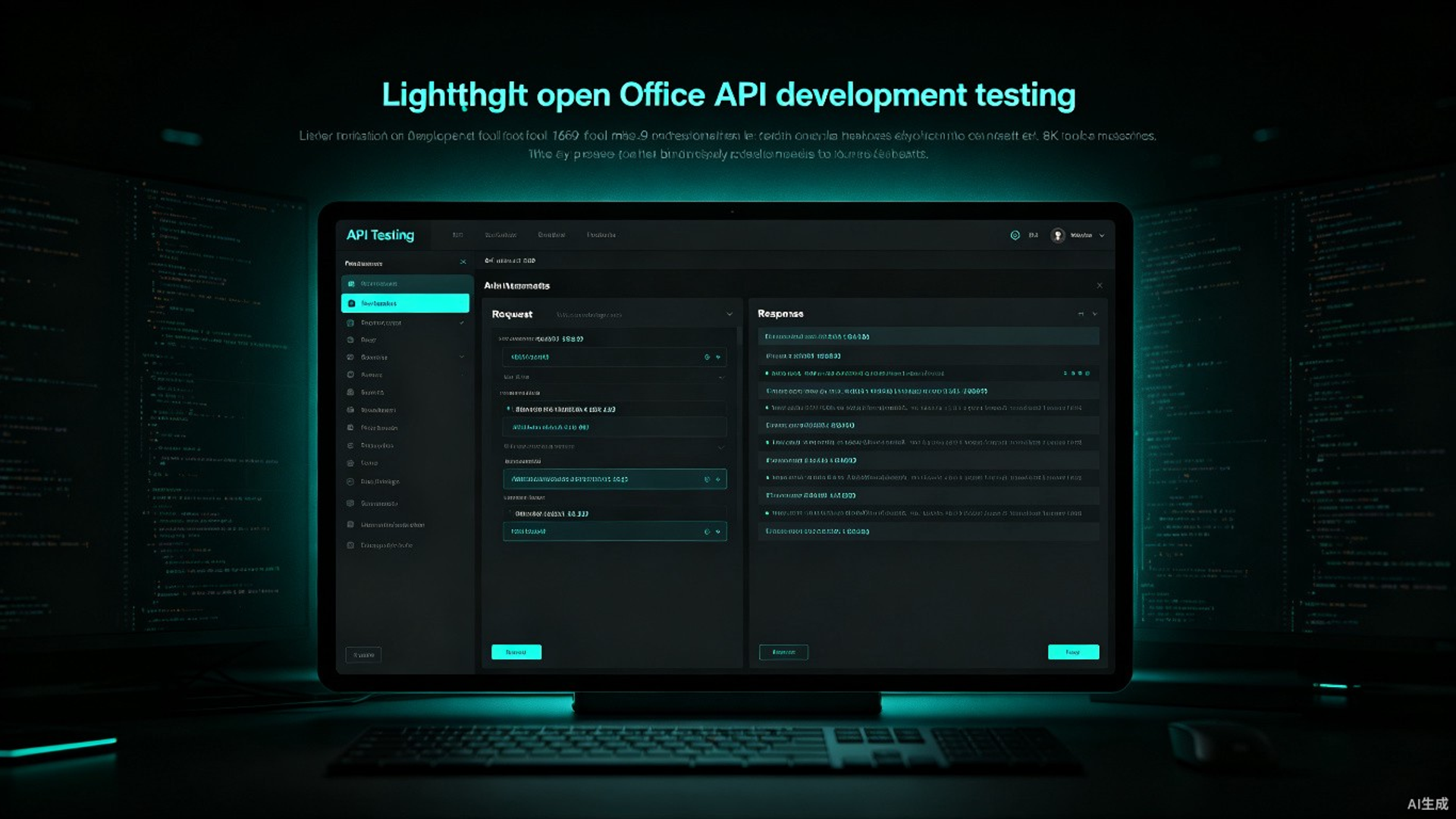Open the user avatar icon in header

[1057, 235]
